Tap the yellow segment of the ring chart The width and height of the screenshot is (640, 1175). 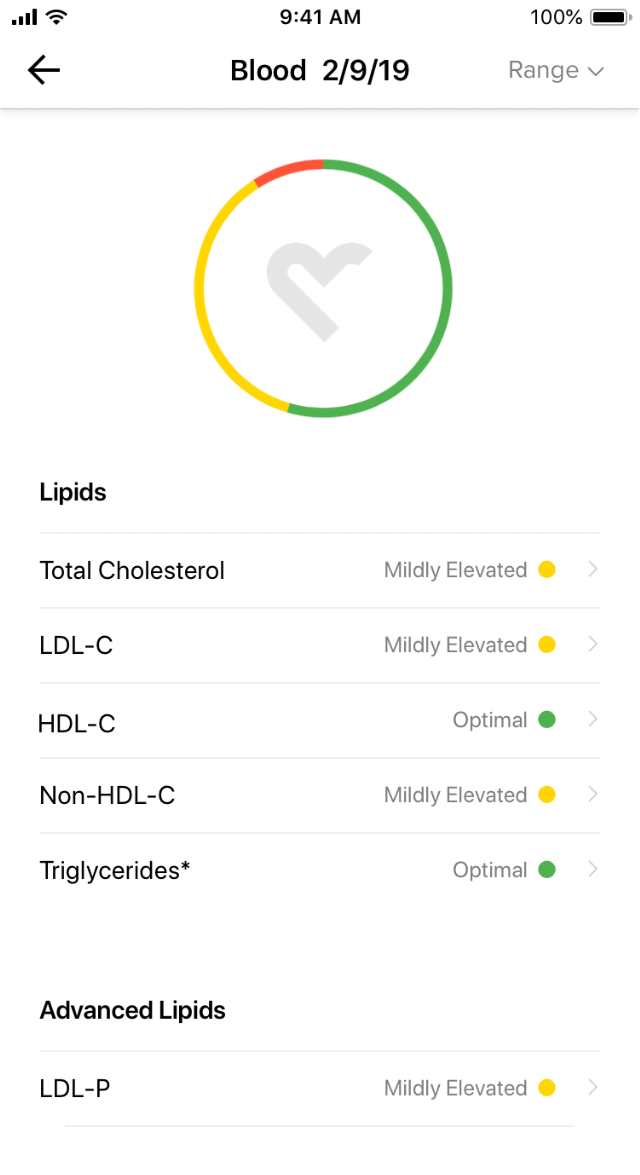pos(197,290)
